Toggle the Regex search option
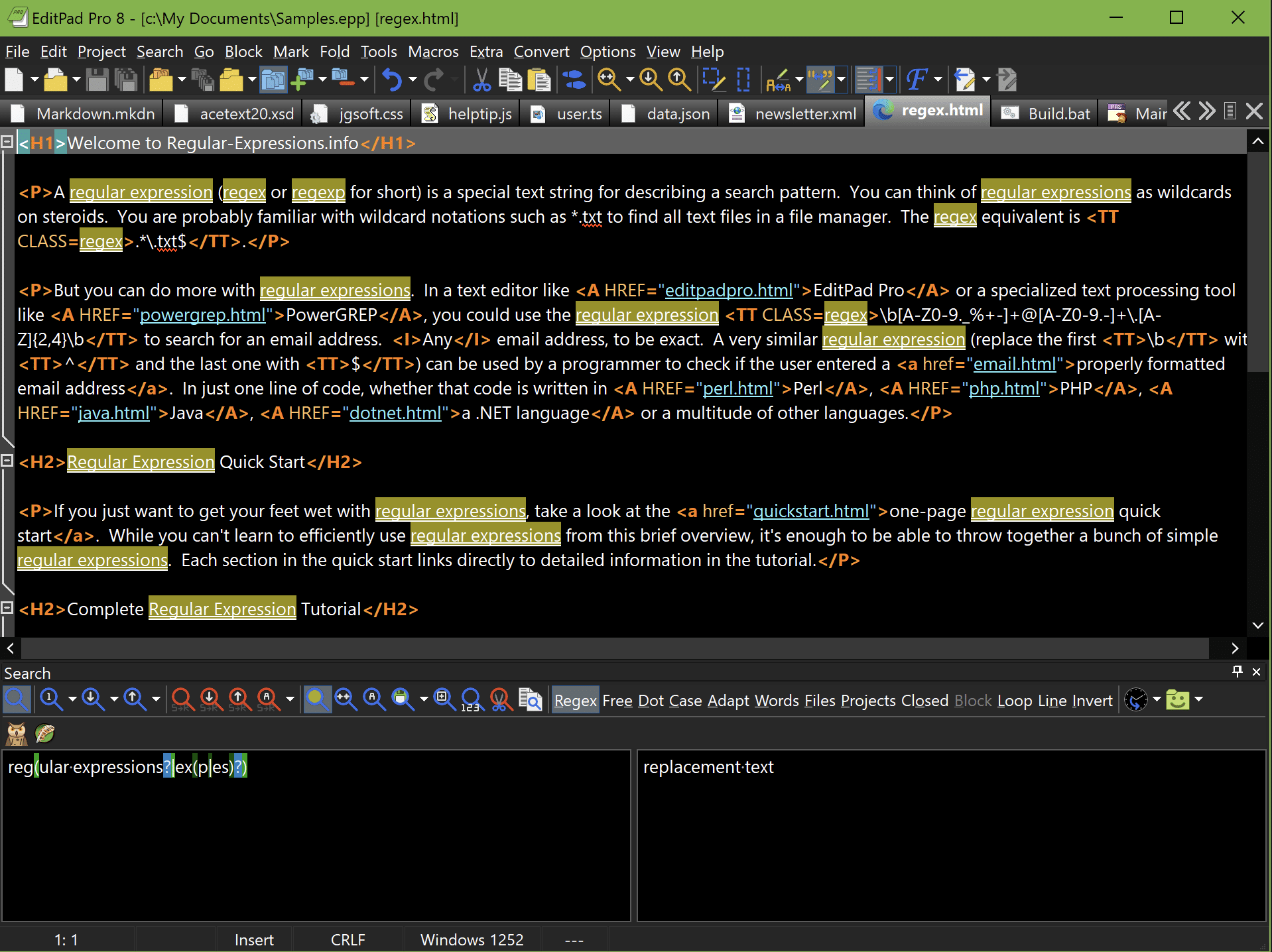The height and width of the screenshot is (952, 1272). click(575, 701)
